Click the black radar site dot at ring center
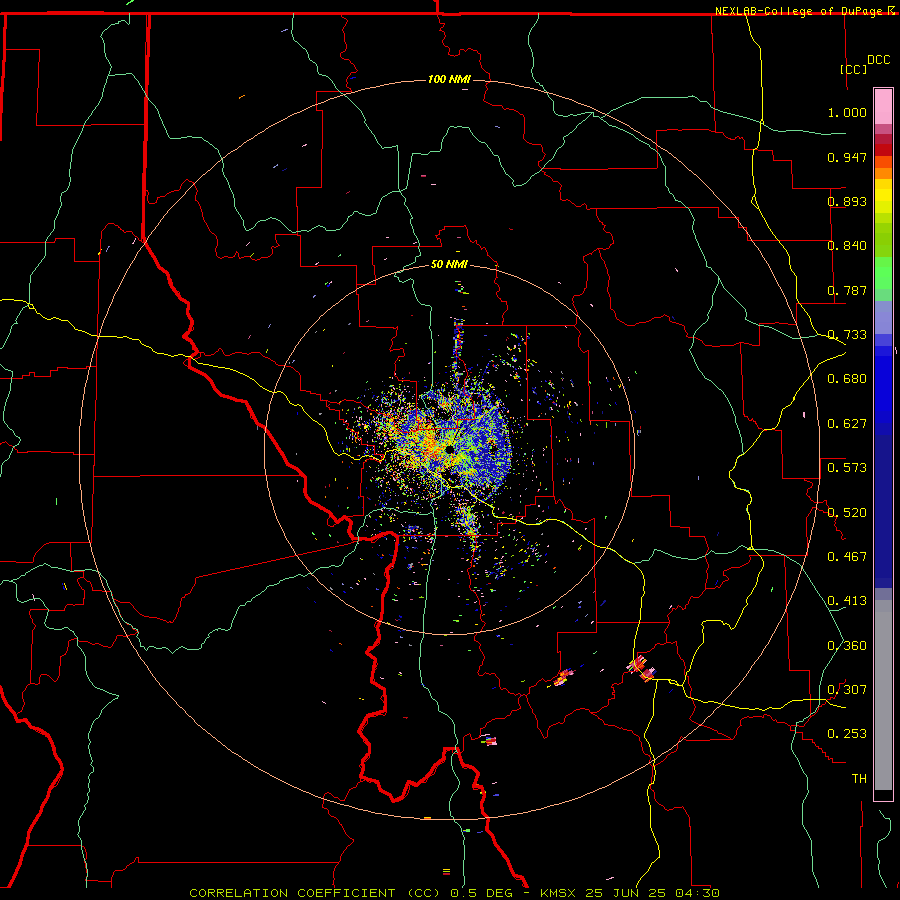The width and height of the screenshot is (900, 900). pos(449,449)
